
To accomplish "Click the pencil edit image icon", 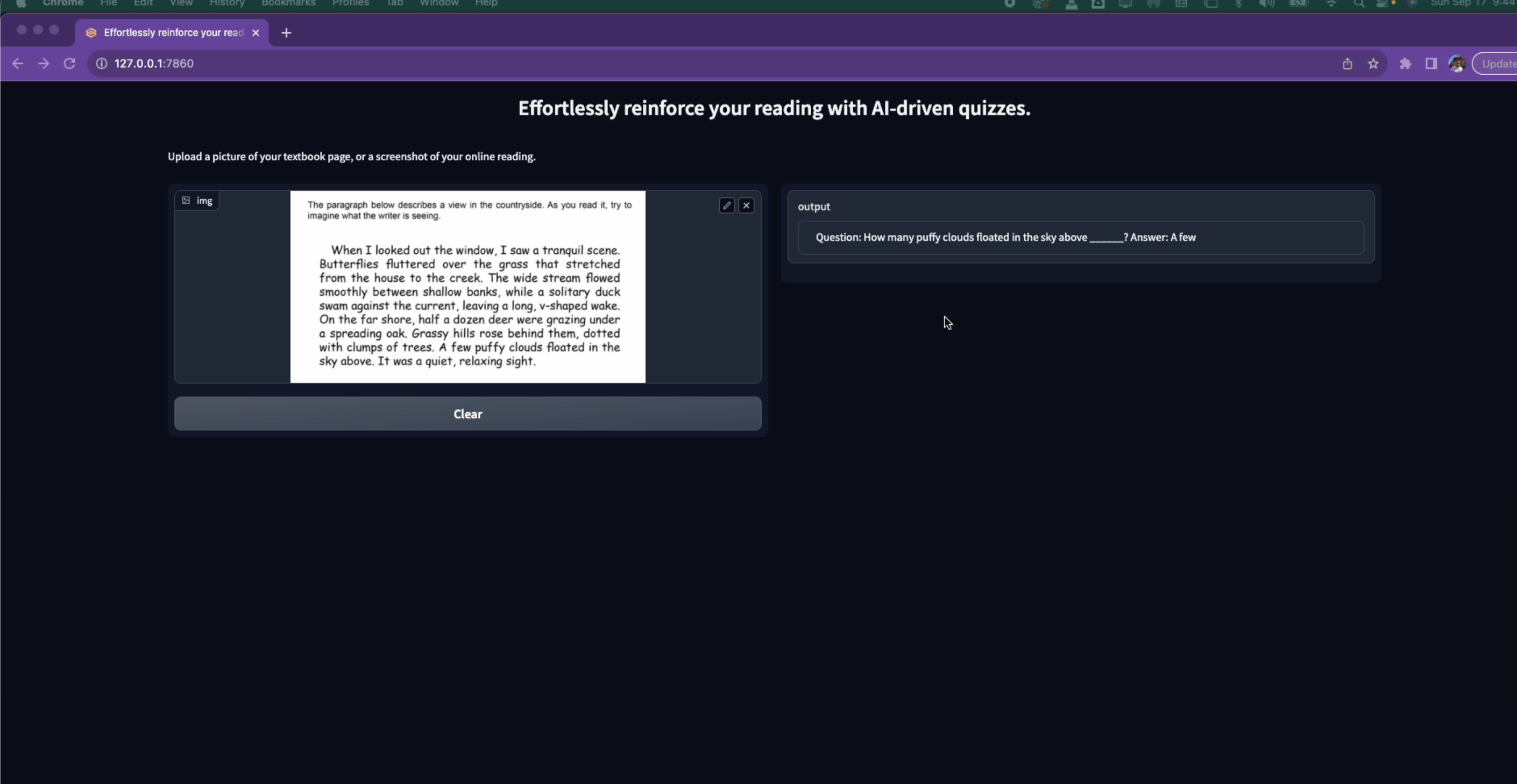I will [x=726, y=205].
